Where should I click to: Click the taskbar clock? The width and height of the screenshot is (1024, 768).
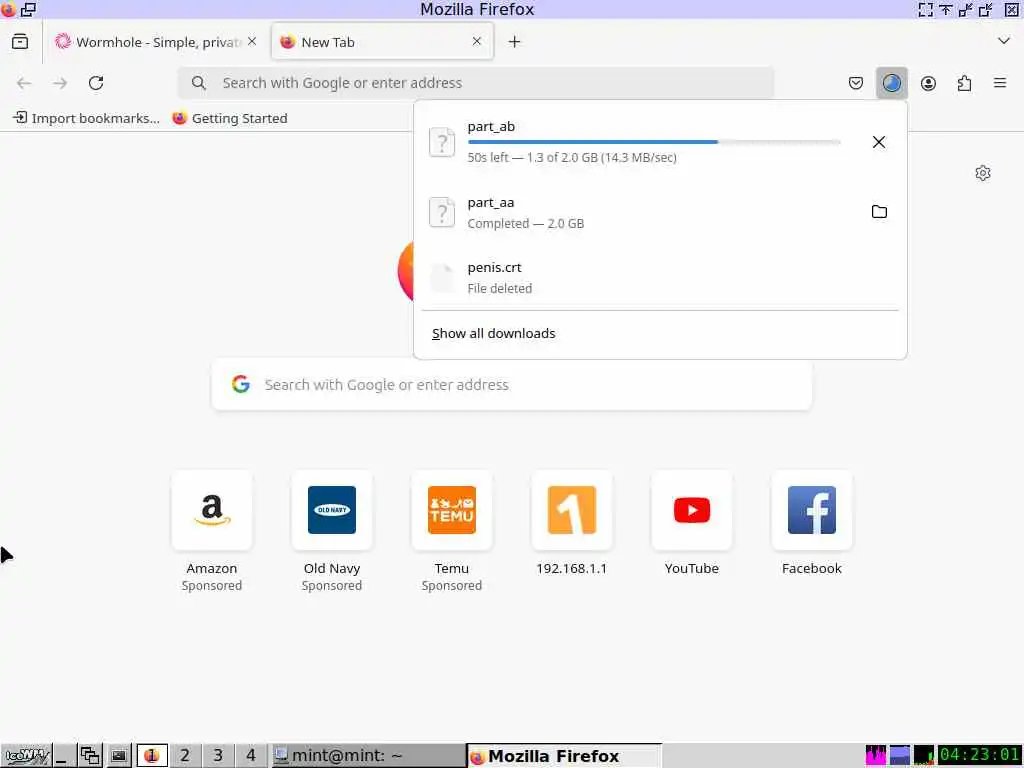979,756
